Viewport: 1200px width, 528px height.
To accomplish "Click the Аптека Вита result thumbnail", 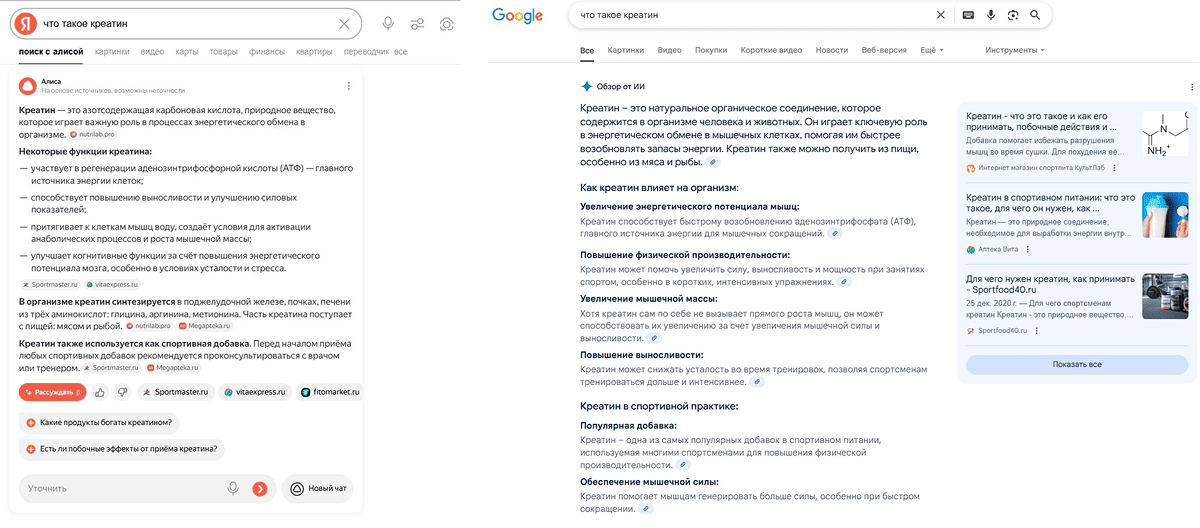I will tap(1165, 215).
